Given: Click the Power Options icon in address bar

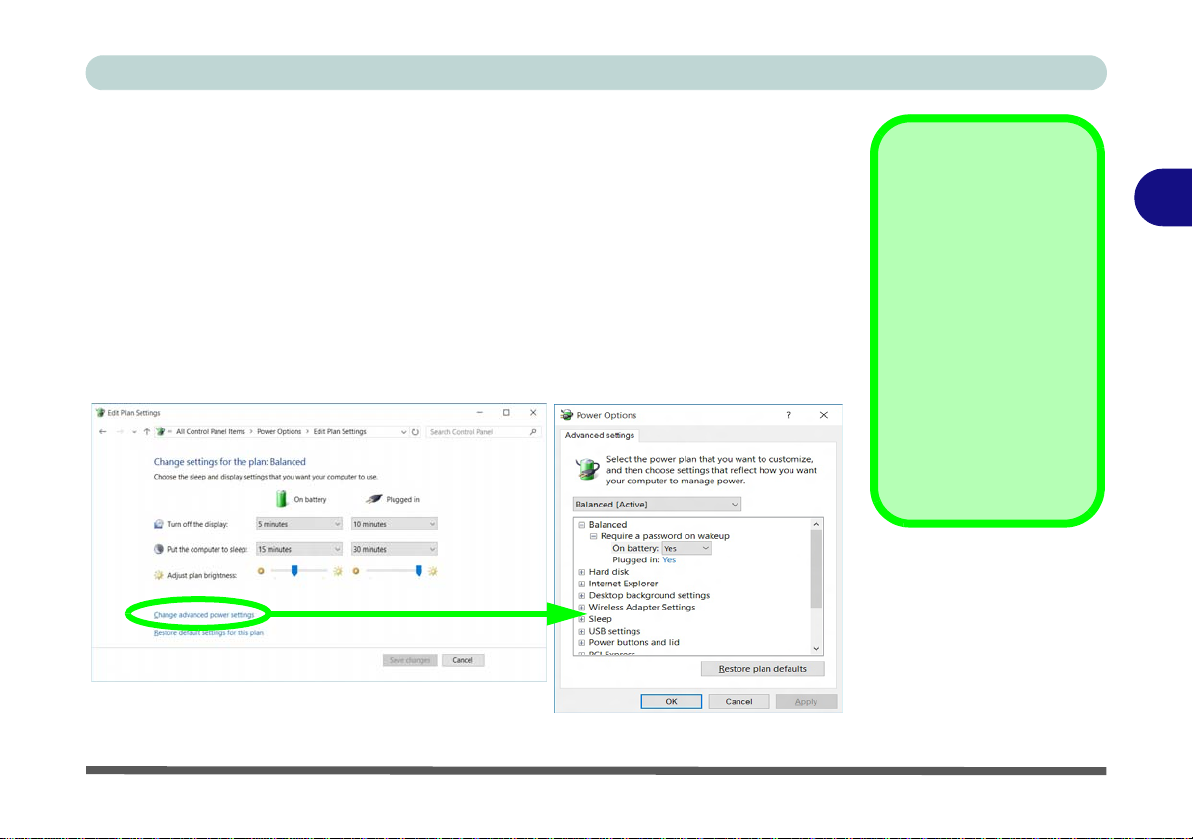Looking at the screenshot, I should pyautogui.click(x=161, y=431).
